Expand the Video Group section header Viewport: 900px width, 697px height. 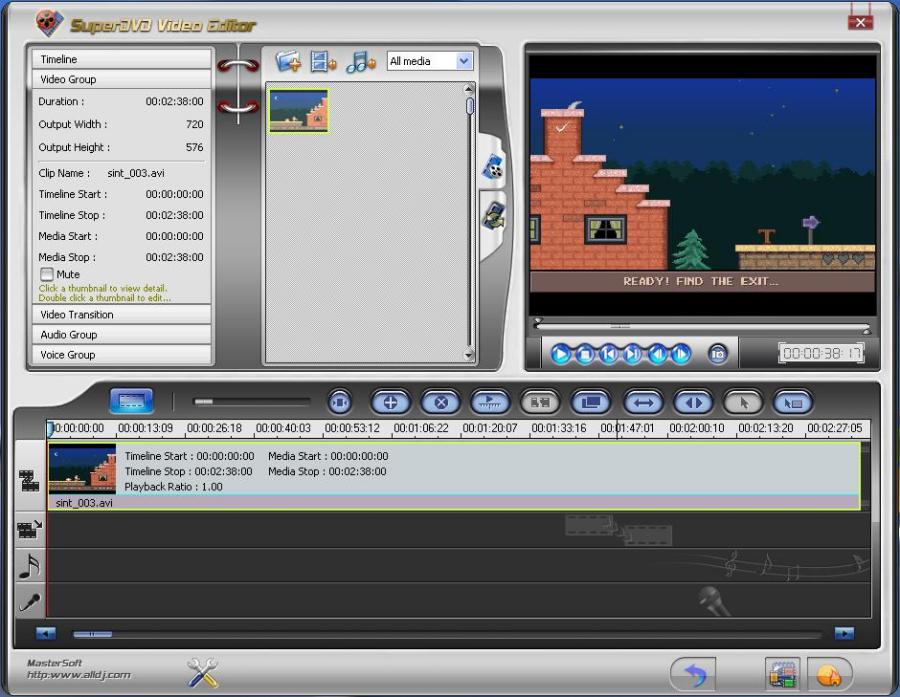[x=121, y=79]
